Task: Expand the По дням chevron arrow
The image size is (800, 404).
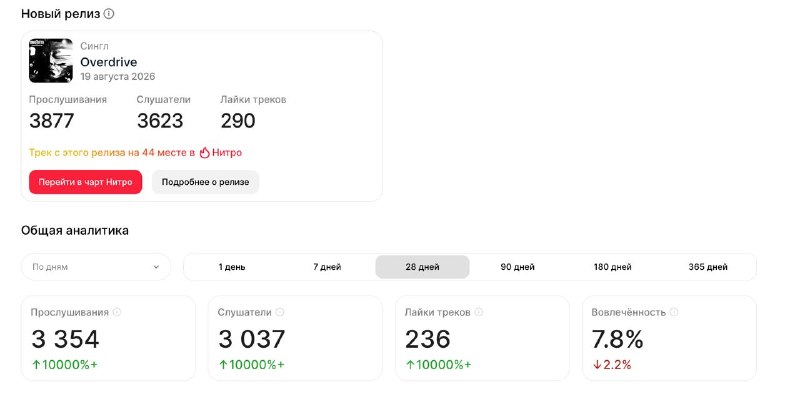Action: coord(156,267)
